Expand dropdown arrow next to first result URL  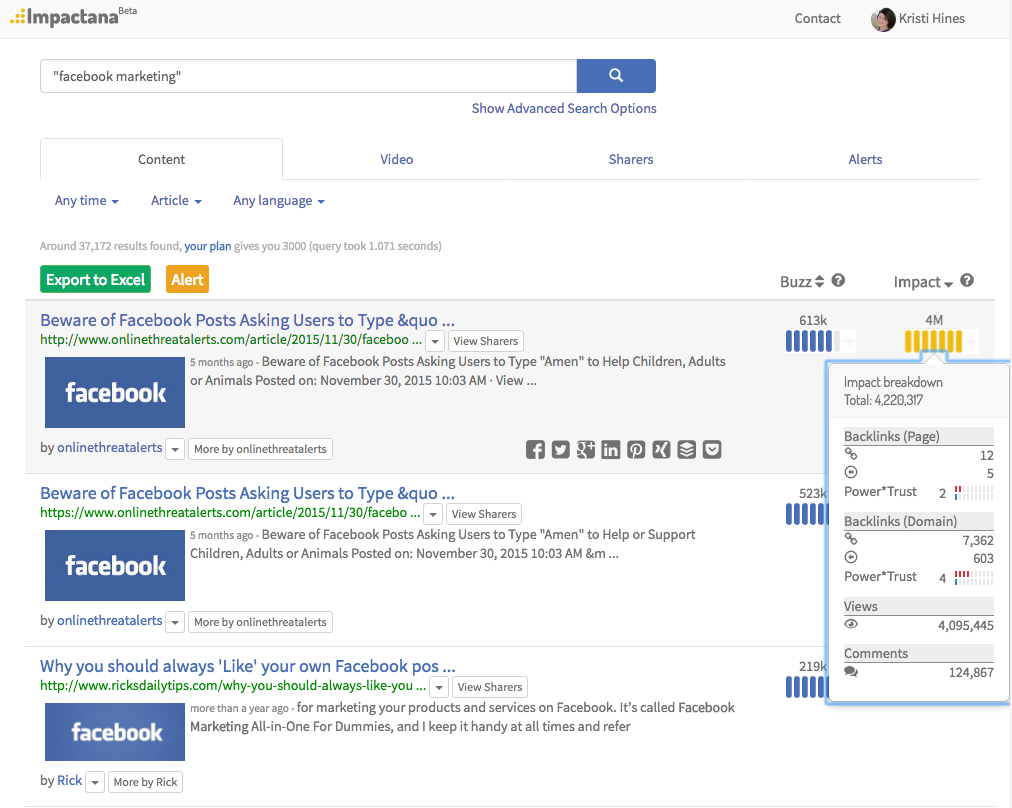(435, 341)
